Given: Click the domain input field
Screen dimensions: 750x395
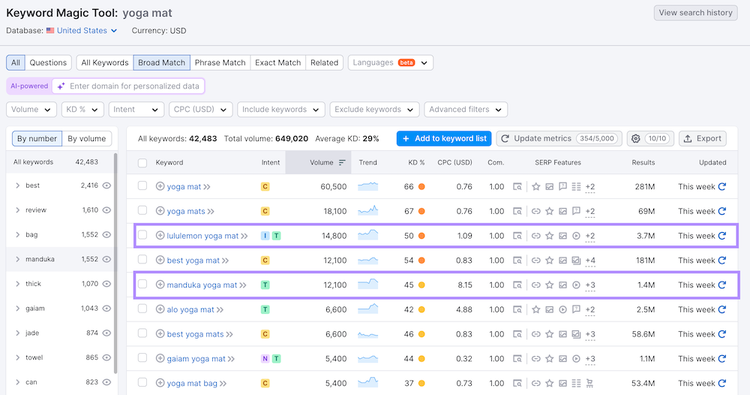Looking at the screenshot, I should (x=128, y=86).
